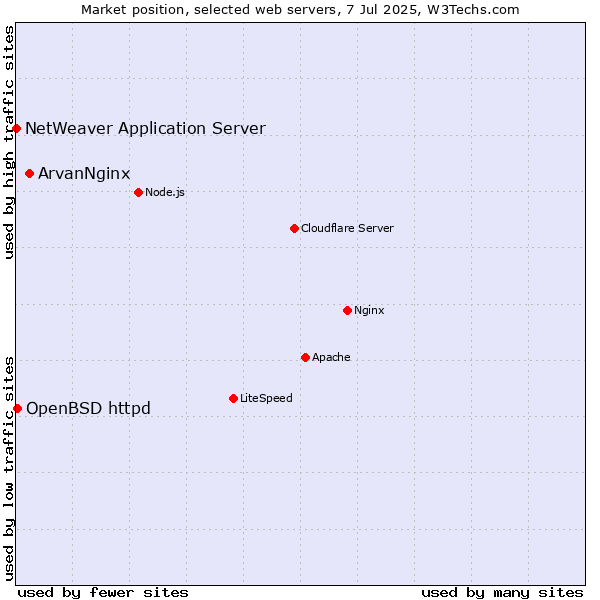The height and width of the screenshot is (600, 600).
Task: Click 'used by high traffic sites' axis label
Action: [9, 142]
